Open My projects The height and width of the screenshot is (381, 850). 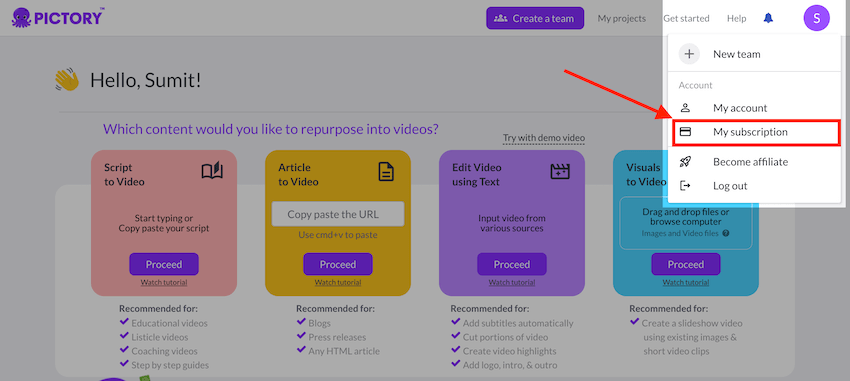tap(622, 18)
